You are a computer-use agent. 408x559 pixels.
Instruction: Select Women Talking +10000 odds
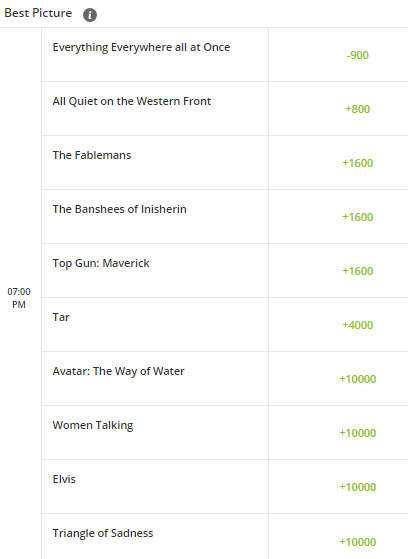click(357, 433)
